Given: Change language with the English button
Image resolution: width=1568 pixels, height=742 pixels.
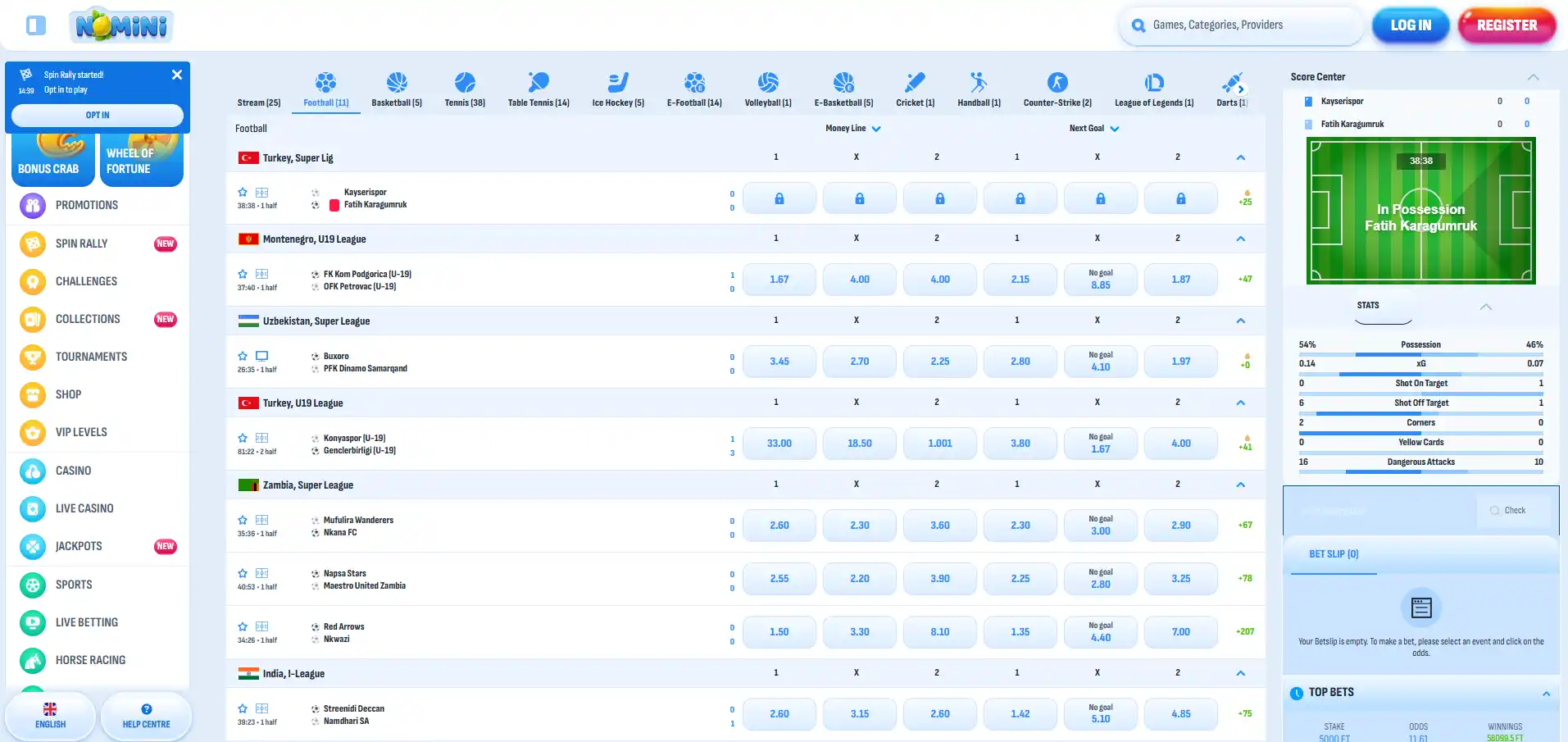Looking at the screenshot, I should coord(50,716).
